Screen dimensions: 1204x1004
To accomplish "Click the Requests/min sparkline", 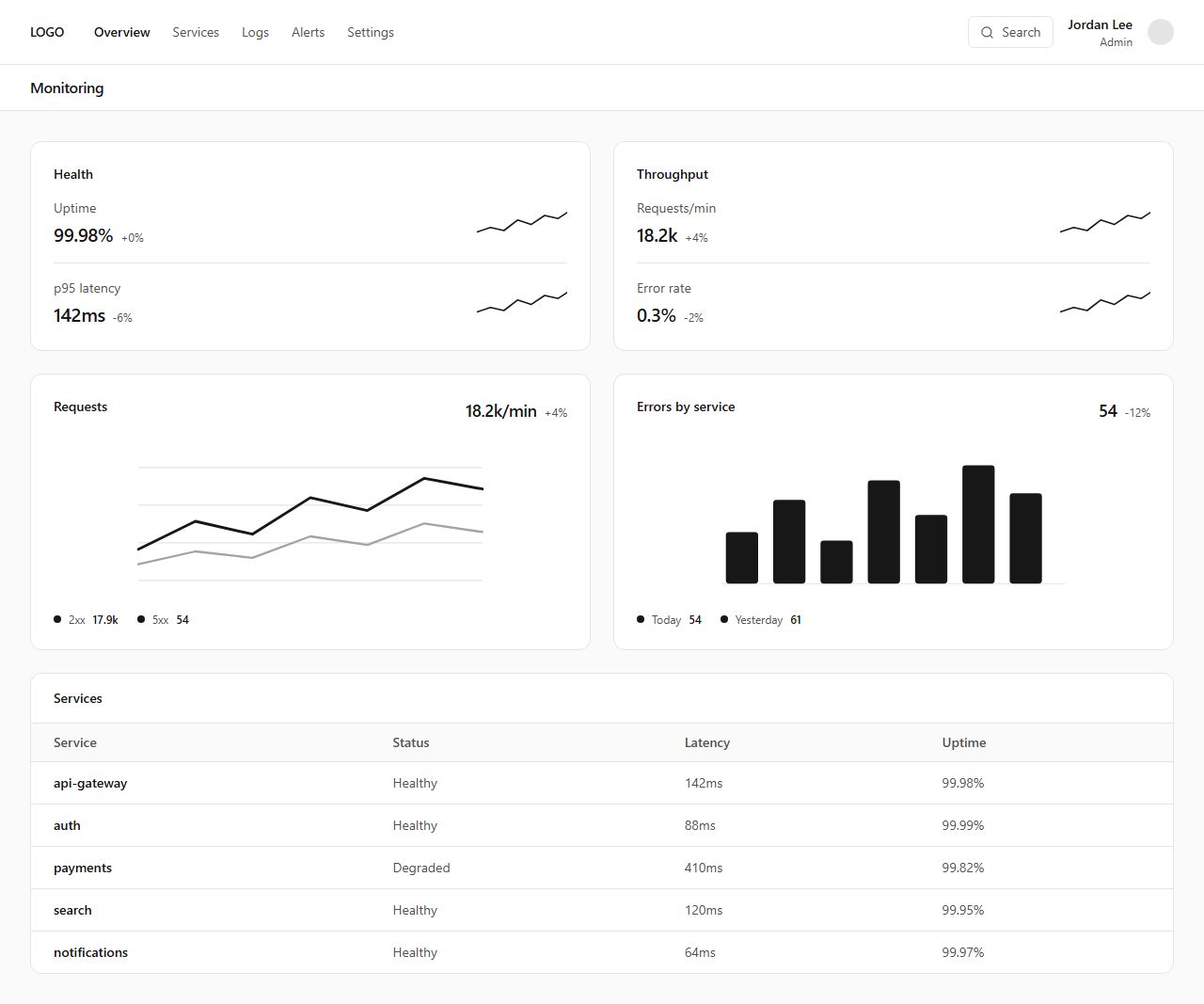I will click(x=1105, y=222).
